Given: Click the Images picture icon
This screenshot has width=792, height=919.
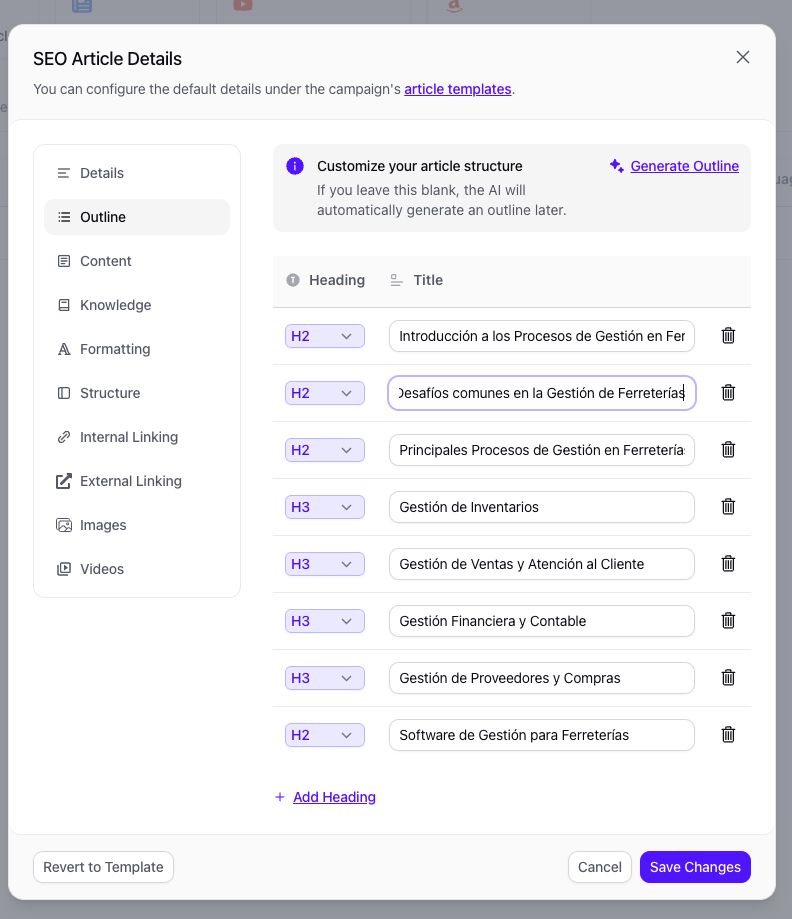Looking at the screenshot, I should [64, 525].
